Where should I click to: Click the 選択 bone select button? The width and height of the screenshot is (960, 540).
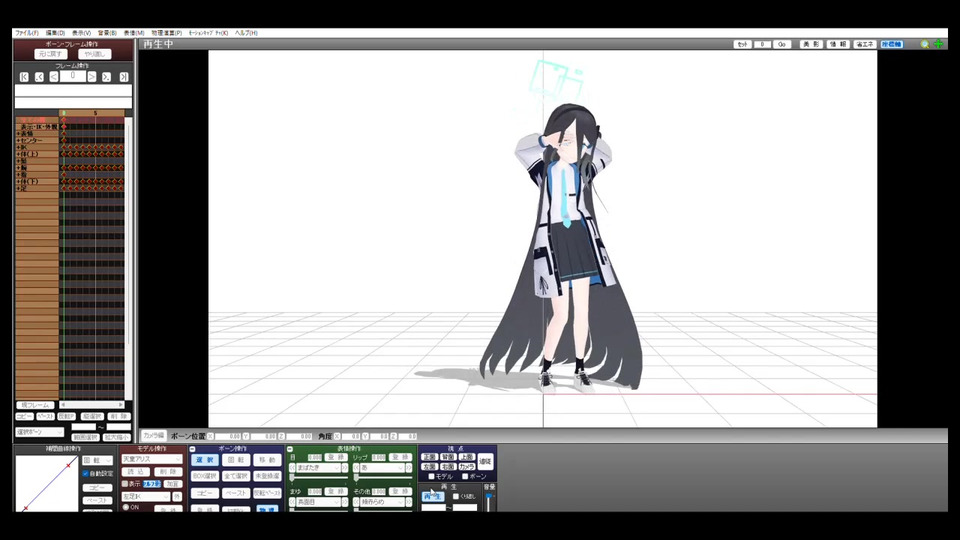pos(204,460)
